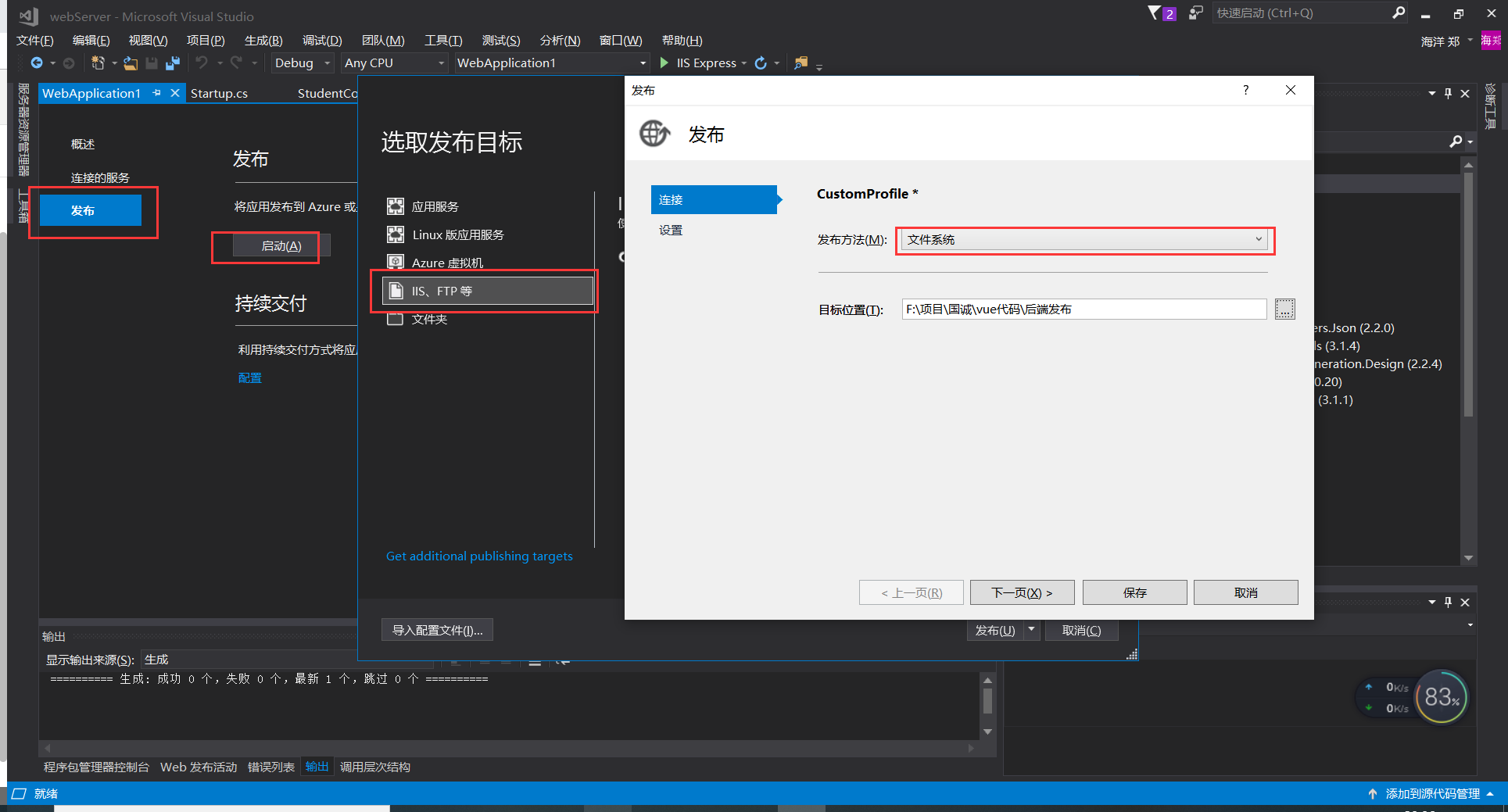
Task: Click the output window vertical scrollbar
Action: pyautogui.click(x=987, y=705)
